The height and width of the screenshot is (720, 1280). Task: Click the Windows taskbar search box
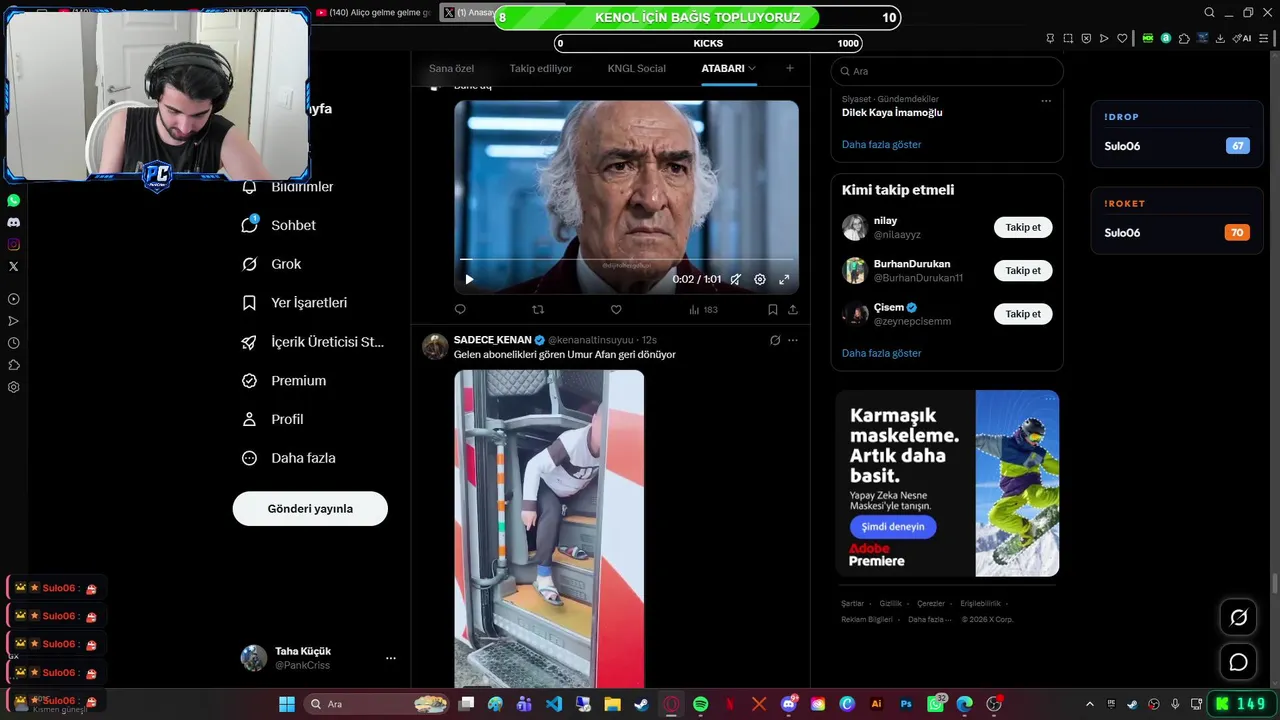pos(378,704)
